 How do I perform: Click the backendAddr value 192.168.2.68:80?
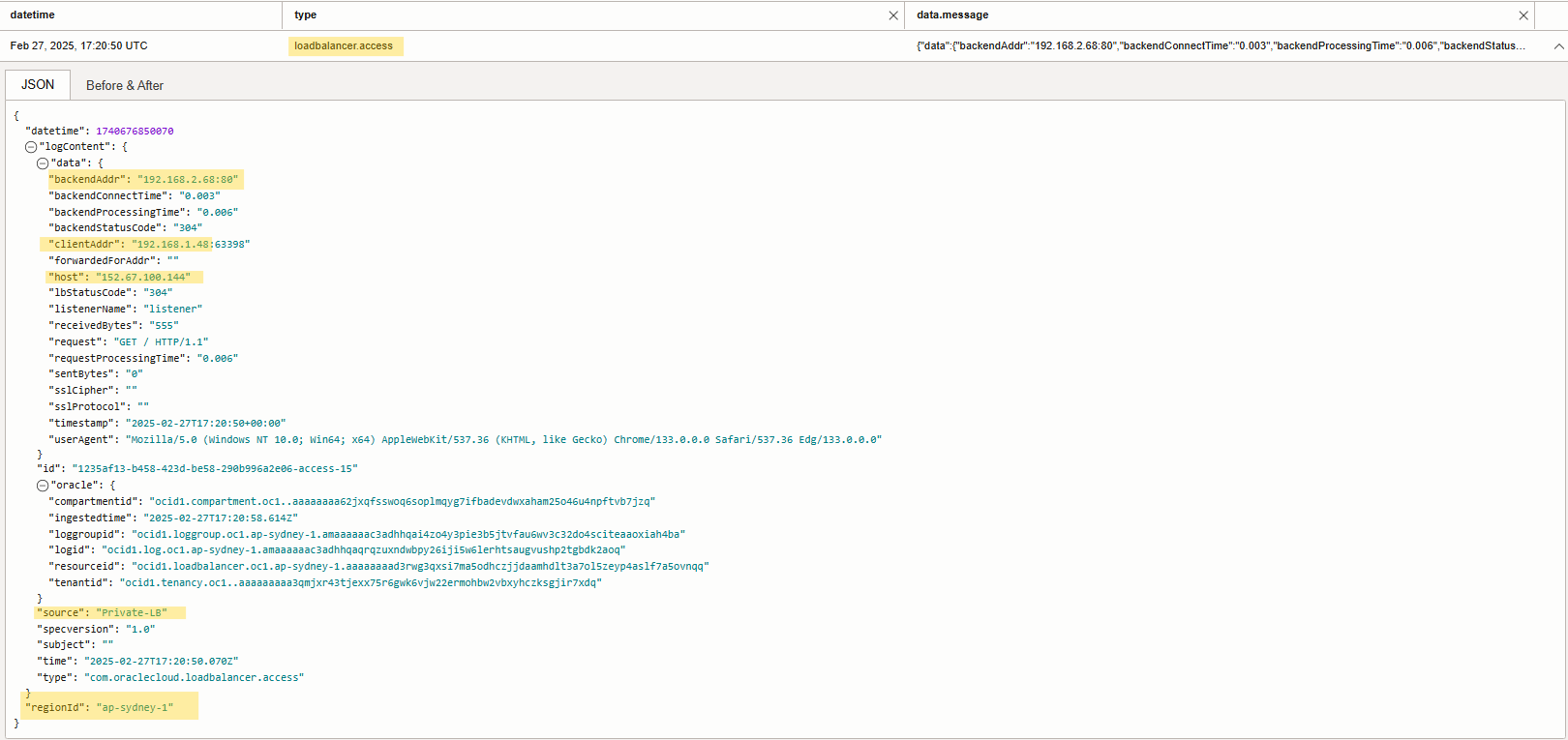[187, 180]
